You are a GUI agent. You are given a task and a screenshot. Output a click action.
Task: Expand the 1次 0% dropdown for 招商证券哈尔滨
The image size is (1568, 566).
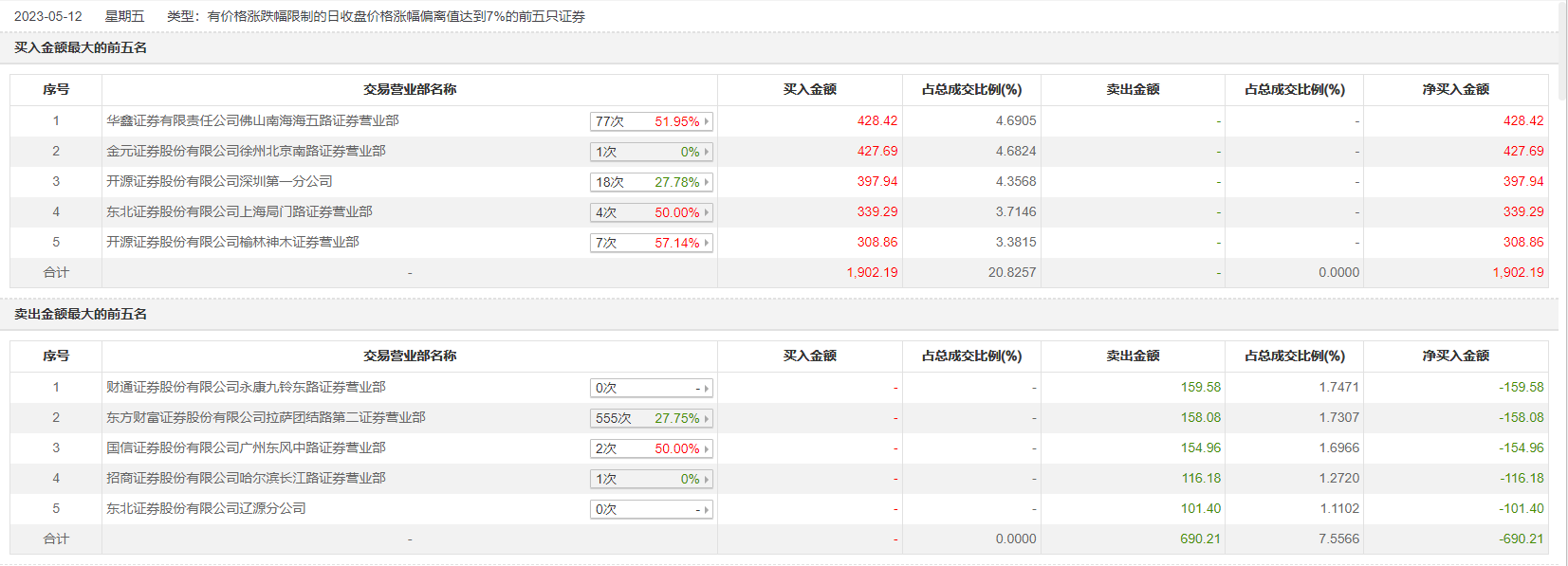pyautogui.click(x=651, y=479)
